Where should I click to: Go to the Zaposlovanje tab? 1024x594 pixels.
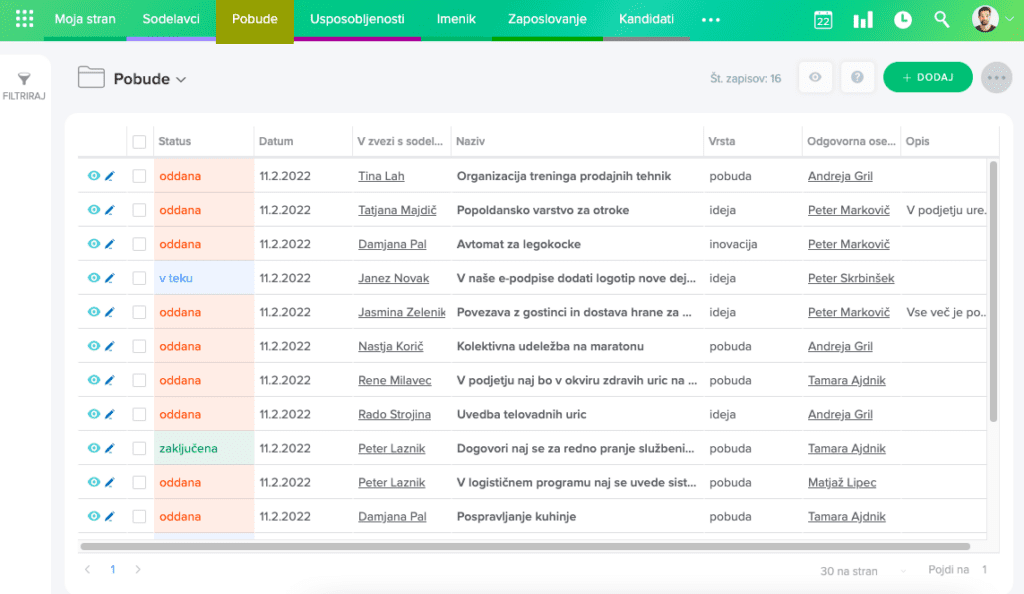click(x=546, y=20)
